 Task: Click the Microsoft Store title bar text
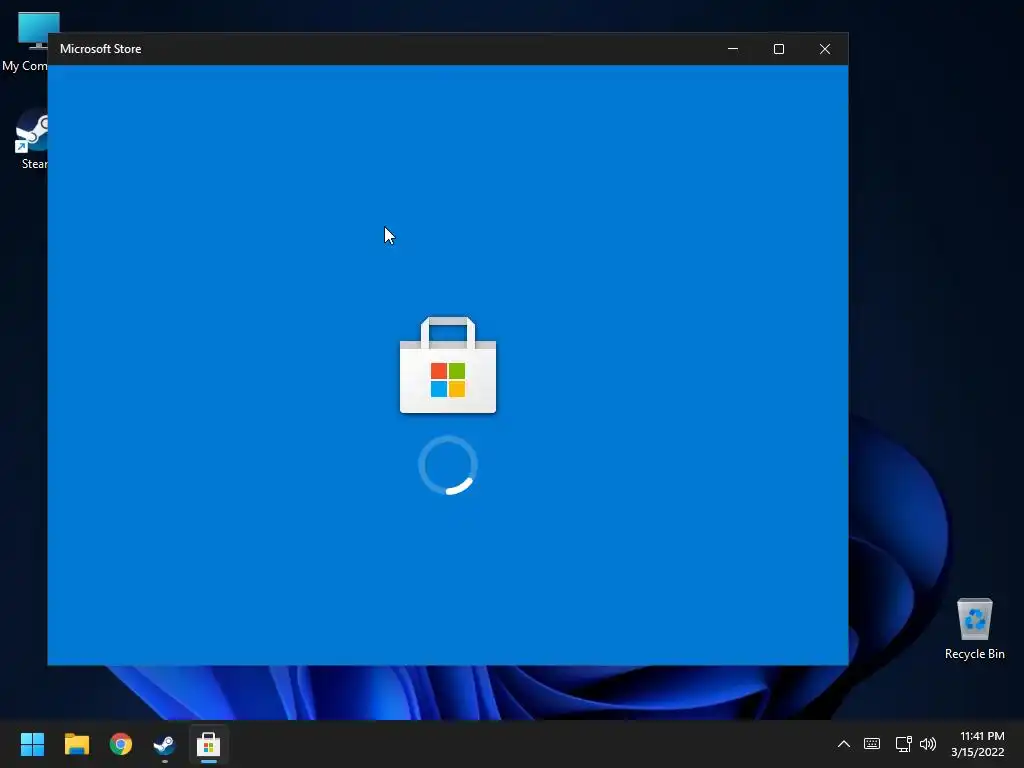(x=101, y=49)
